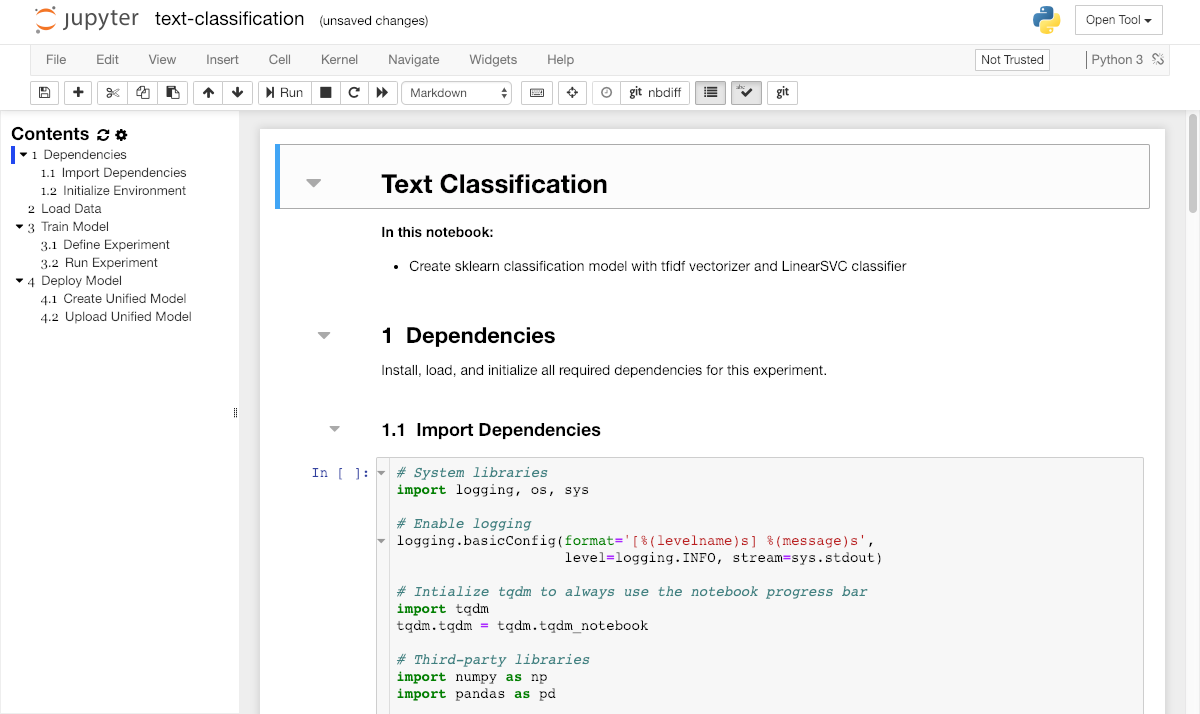Image resolution: width=1200 pixels, height=714 pixels.
Task: Paste cells using the clipboard icon
Action: (x=173, y=93)
